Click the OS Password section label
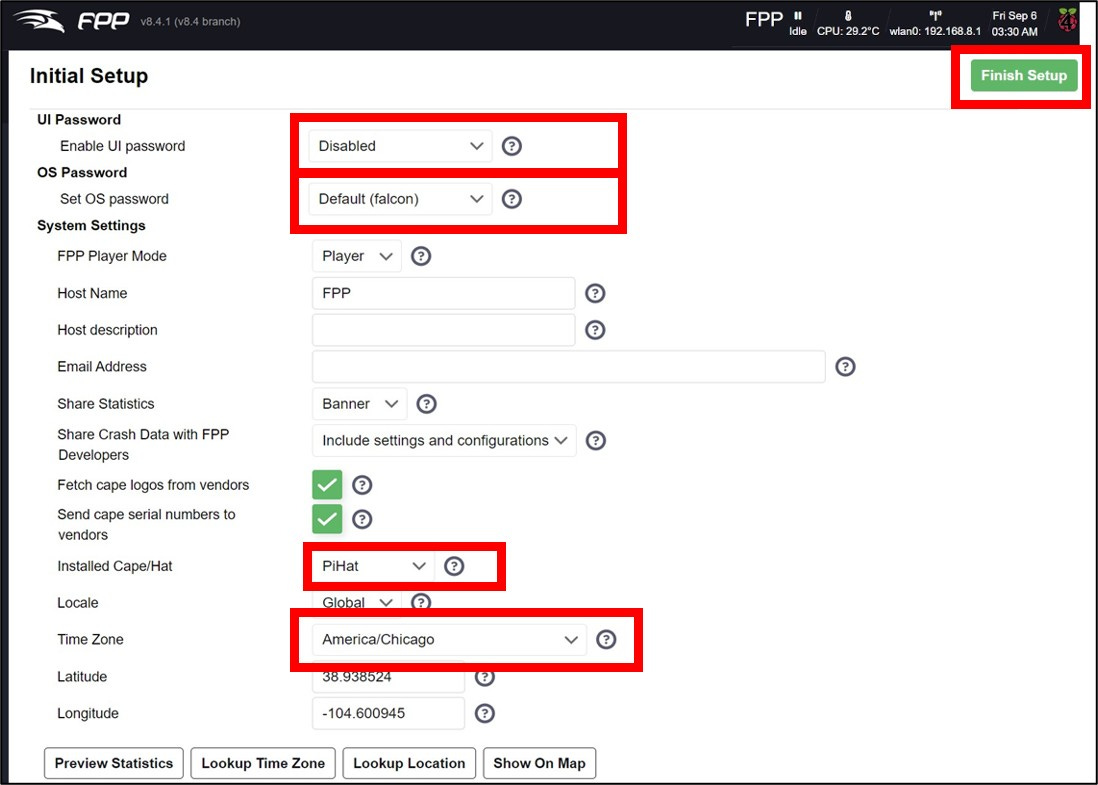The width and height of the screenshot is (1098, 785). point(82,172)
